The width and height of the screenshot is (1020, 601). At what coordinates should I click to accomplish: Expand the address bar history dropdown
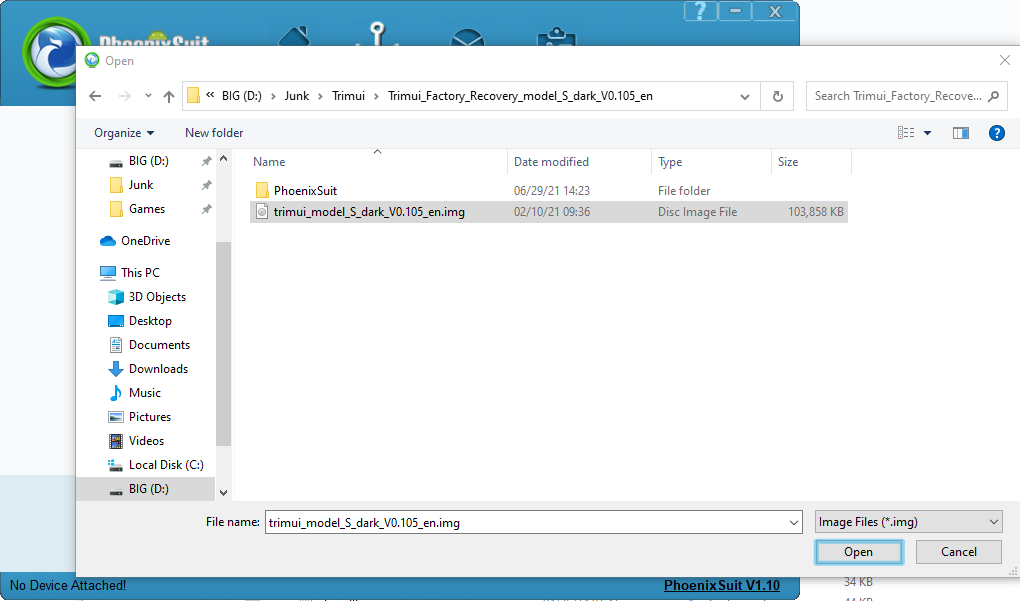[x=745, y=97]
